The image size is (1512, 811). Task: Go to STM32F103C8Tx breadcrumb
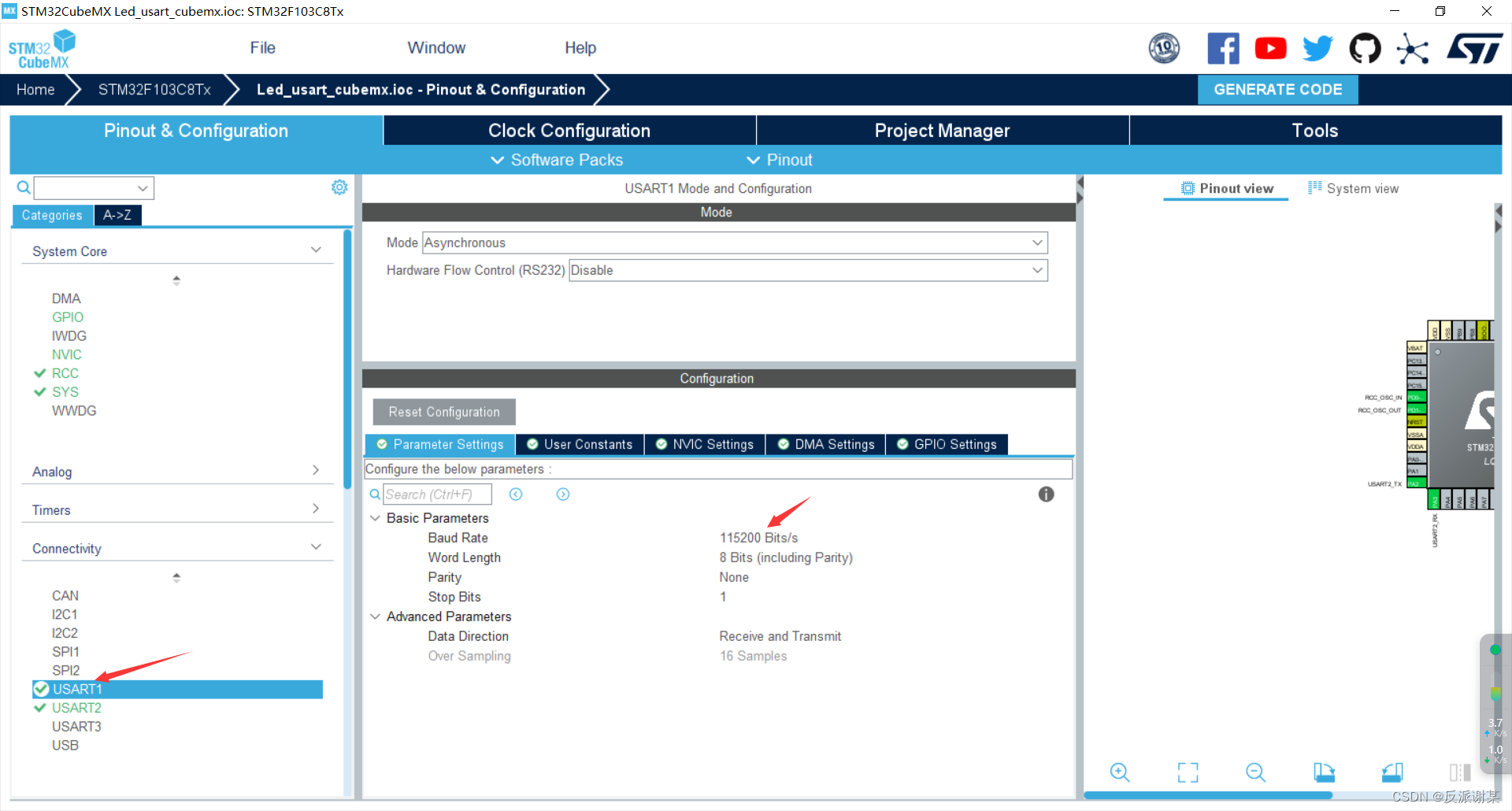point(154,90)
